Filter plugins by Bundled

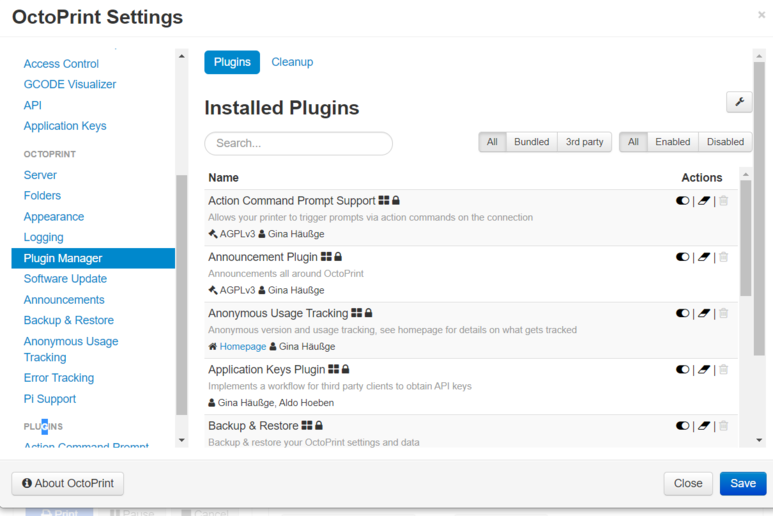pyautogui.click(x=531, y=142)
